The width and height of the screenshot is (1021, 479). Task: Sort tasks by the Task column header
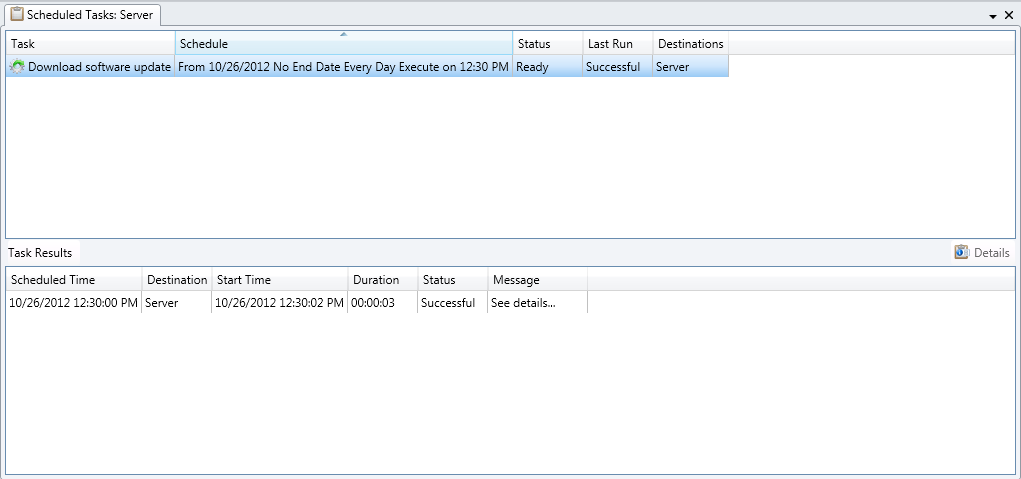[90, 44]
